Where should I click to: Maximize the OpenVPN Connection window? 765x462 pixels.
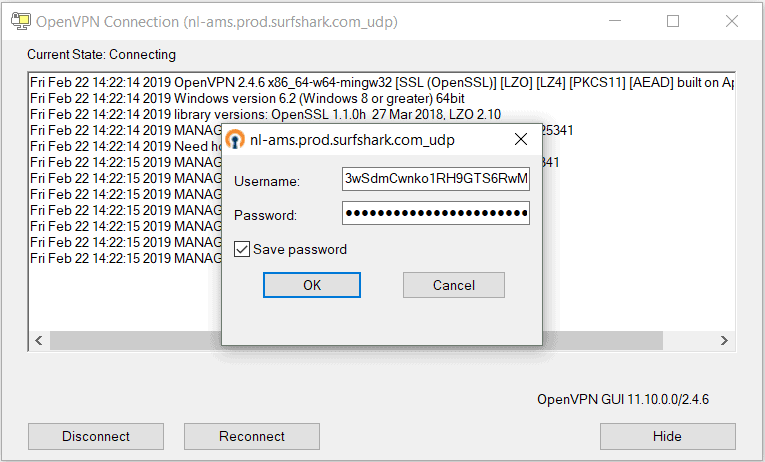[673, 21]
